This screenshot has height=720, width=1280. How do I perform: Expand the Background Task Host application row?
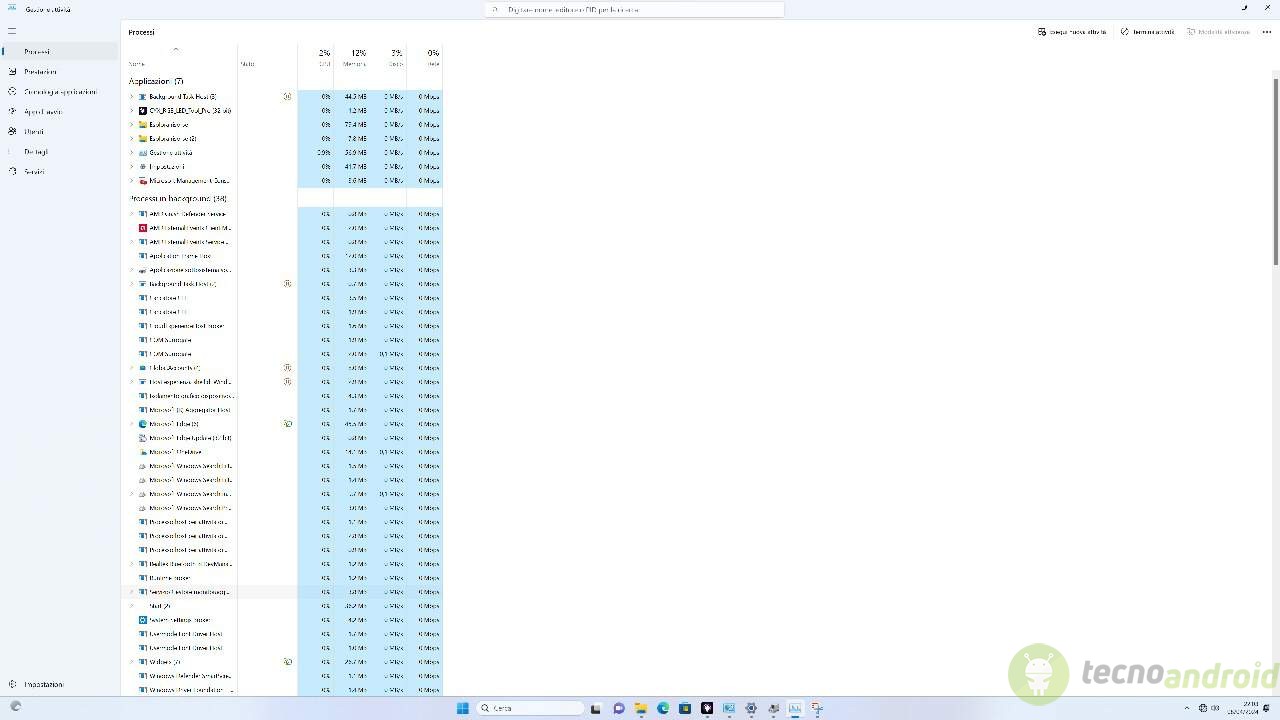click(x=132, y=96)
